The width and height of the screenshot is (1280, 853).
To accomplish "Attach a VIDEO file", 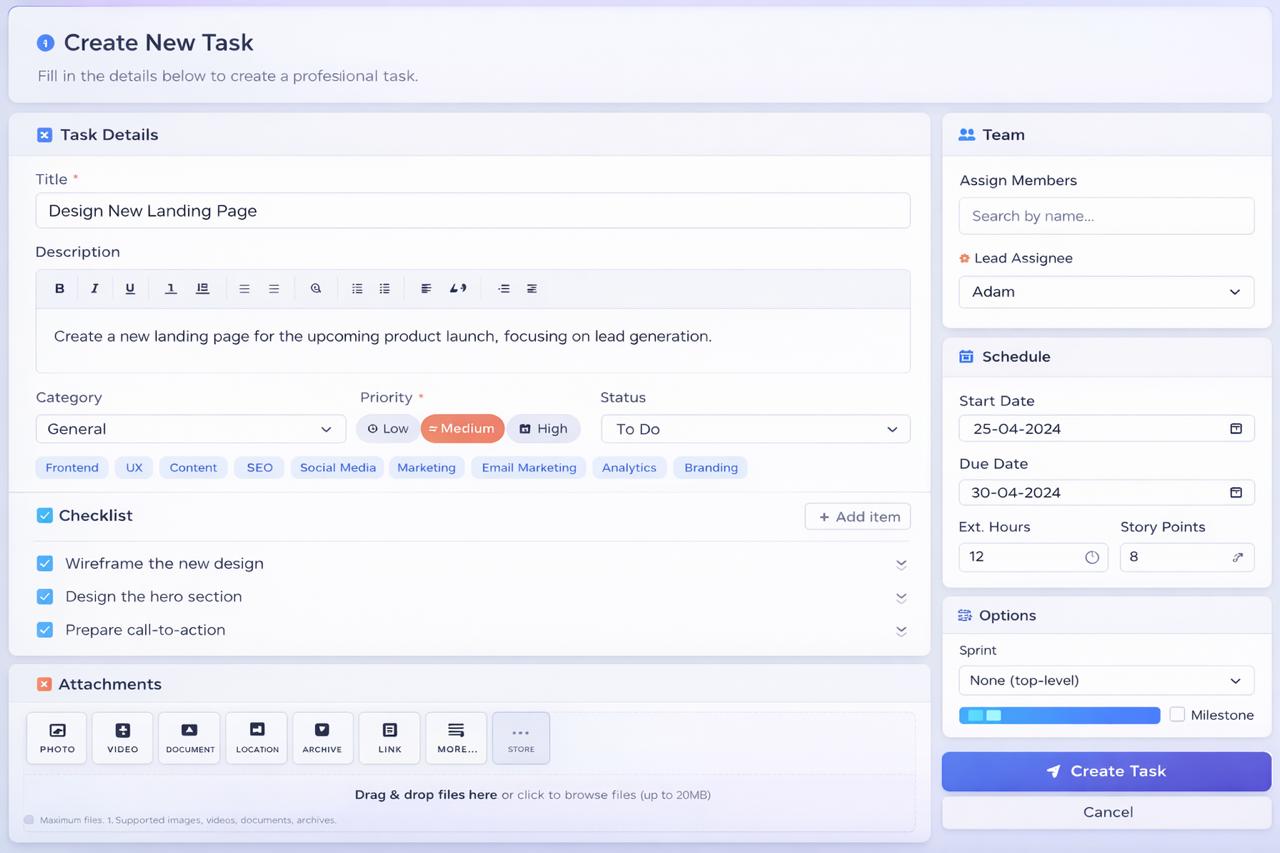I will (x=123, y=738).
